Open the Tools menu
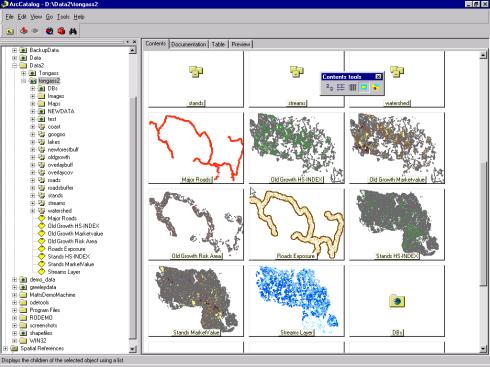 63,17
